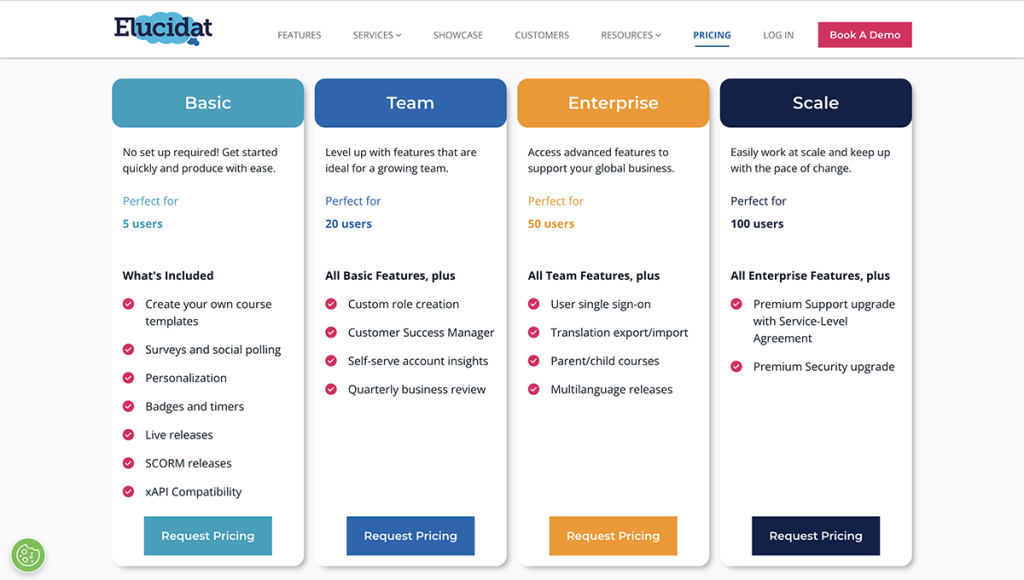The width and height of the screenshot is (1024, 580).
Task: Click the checkmark beside Custom role creation
Action: [x=331, y=304]
